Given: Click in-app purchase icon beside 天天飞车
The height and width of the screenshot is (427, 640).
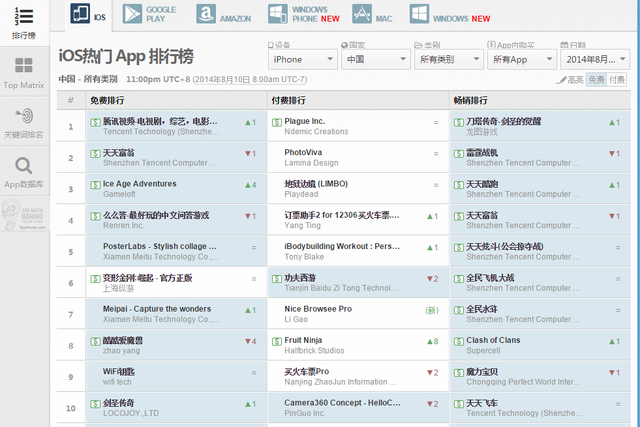Looking at the screenshot, I should [459, 404].
